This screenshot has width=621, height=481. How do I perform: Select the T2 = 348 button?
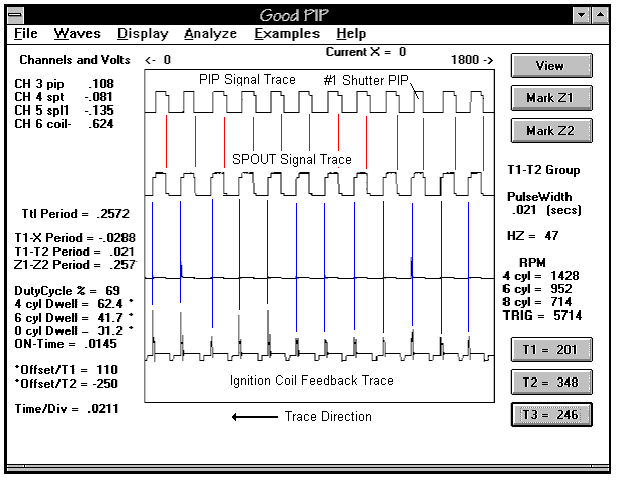(x=552, y=382)
